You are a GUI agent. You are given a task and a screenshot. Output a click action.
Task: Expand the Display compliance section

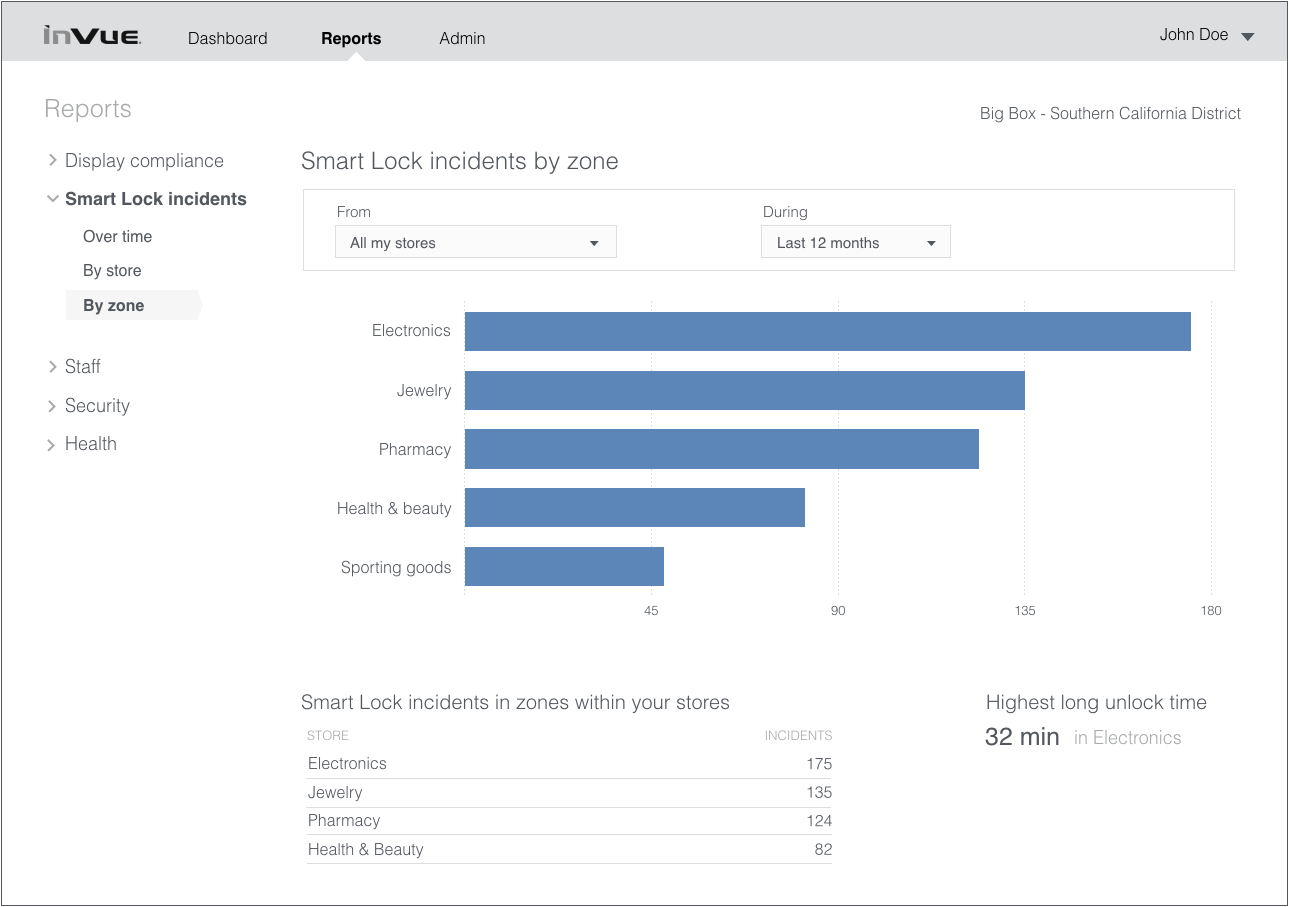(x=135, y=161)
